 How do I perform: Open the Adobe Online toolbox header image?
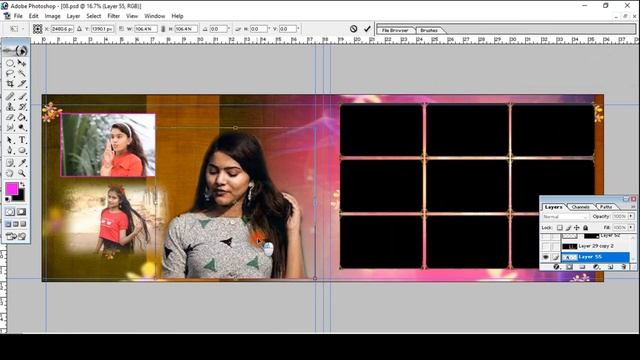(x=16, y=50)
